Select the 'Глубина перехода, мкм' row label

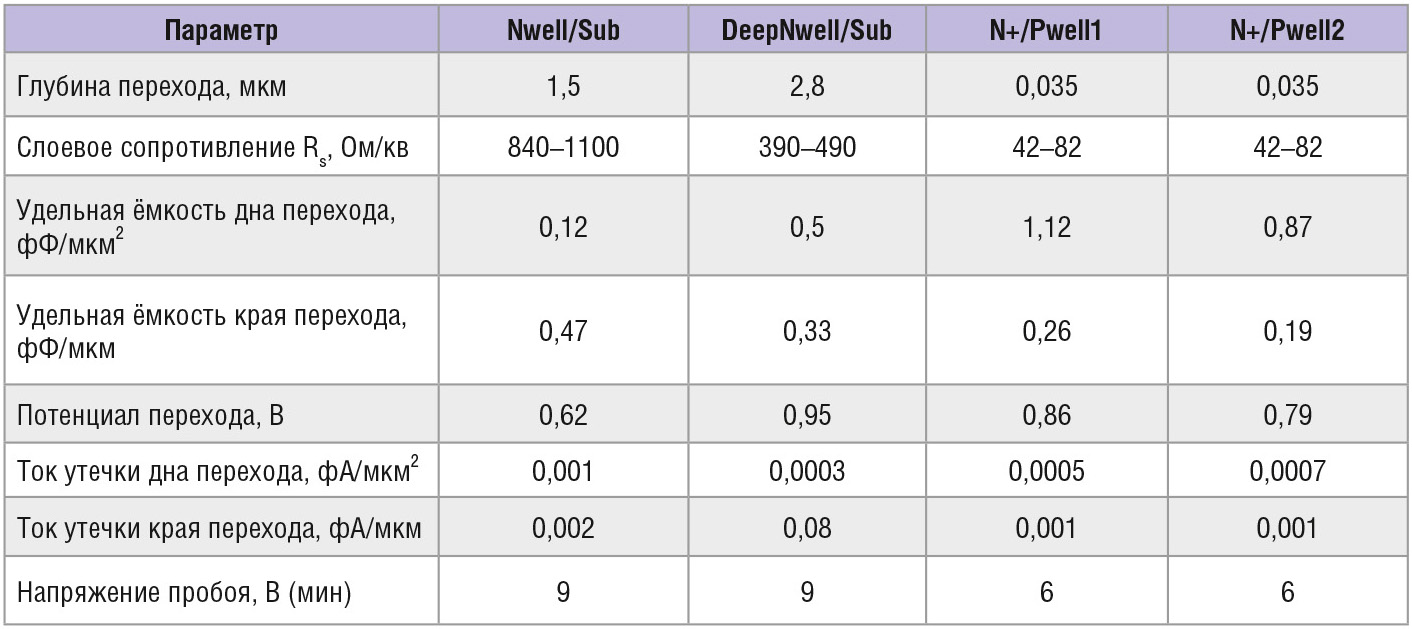(x=152, y=86)
